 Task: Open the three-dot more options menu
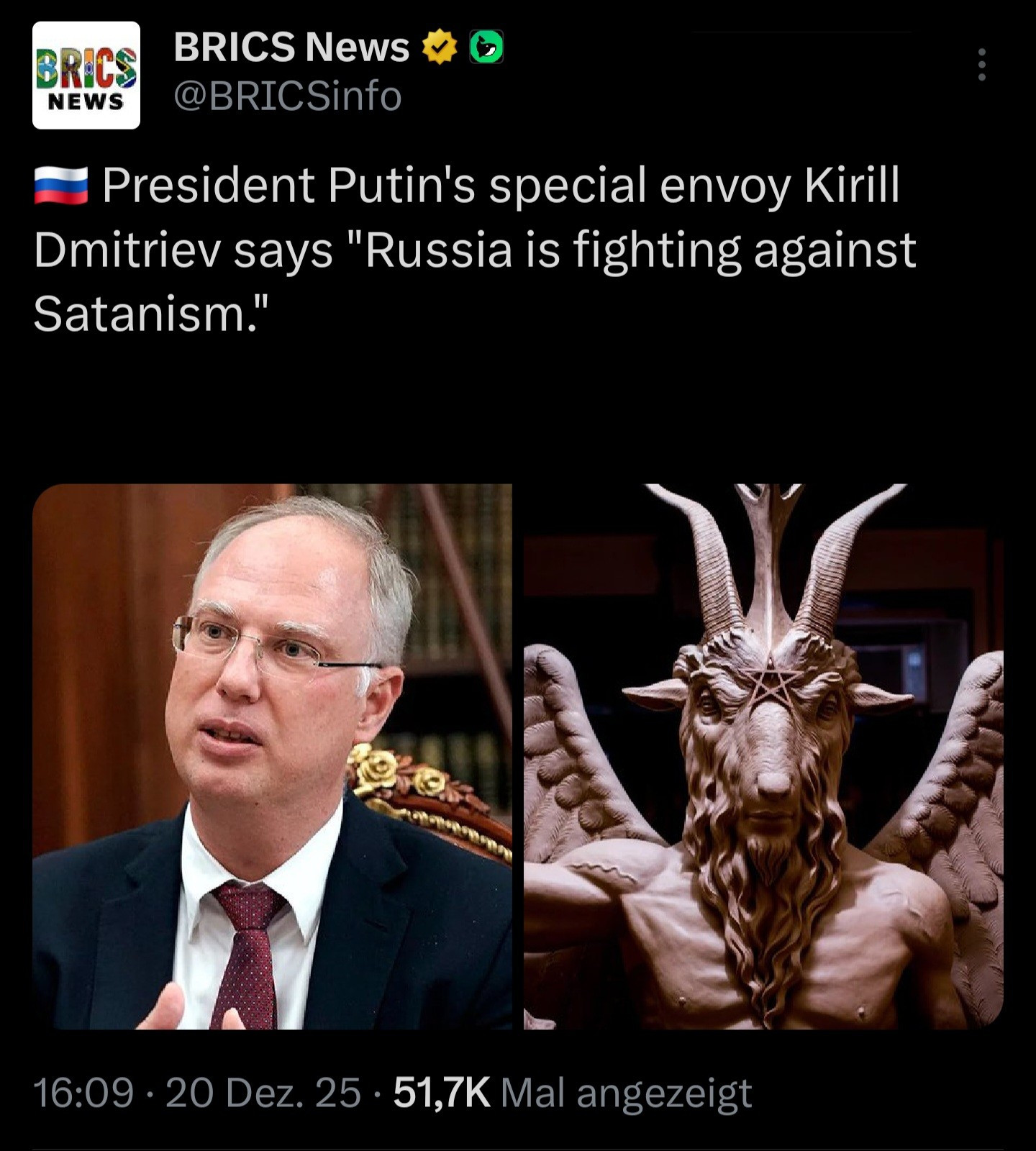pos(981,65)
